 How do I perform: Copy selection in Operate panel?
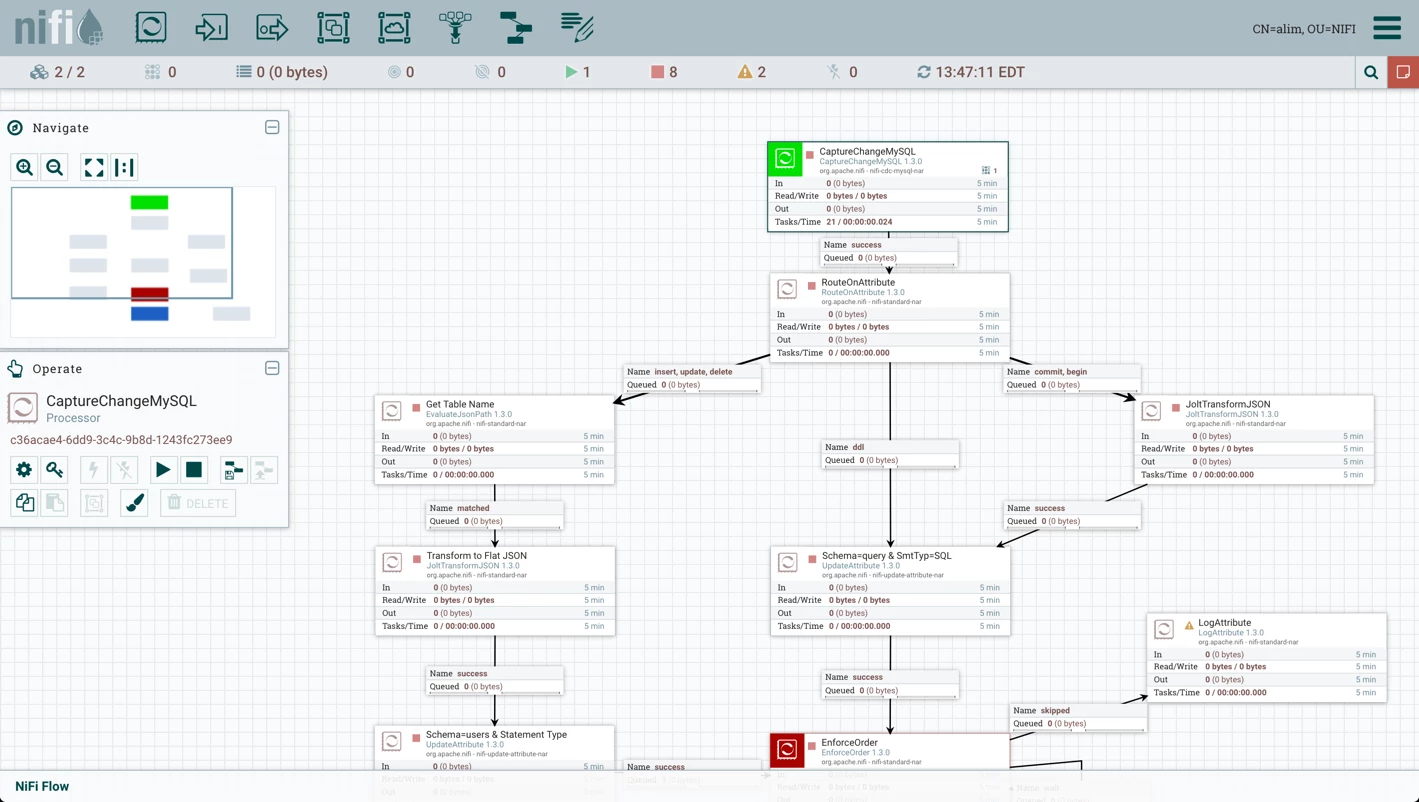pyautogui.click(x=24, y=503)
